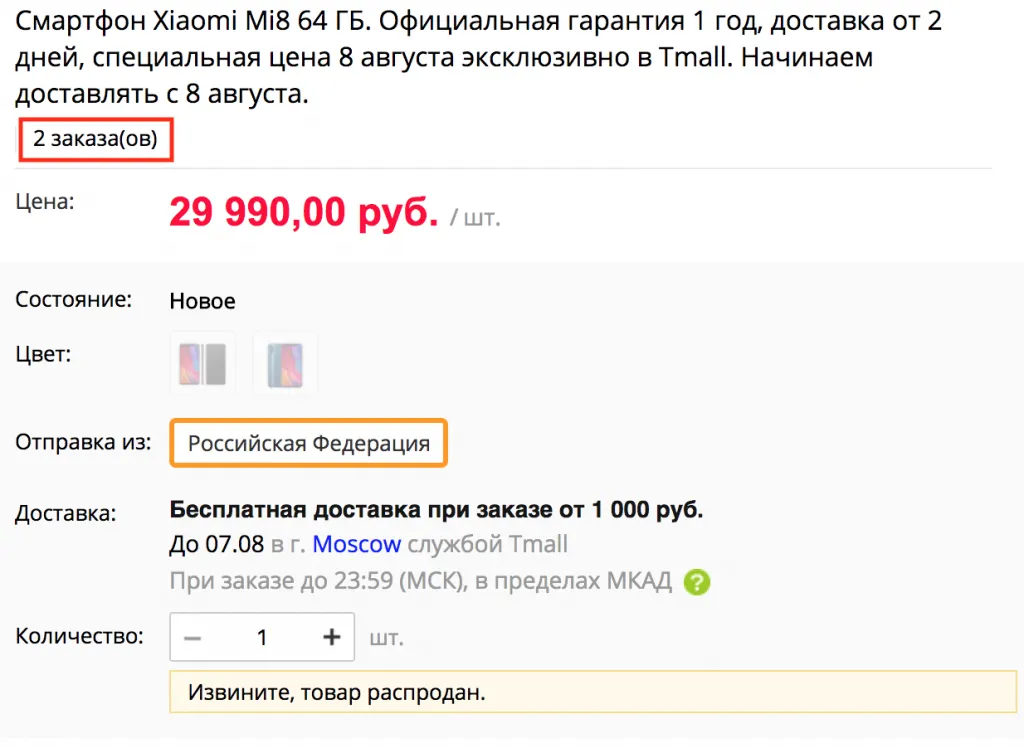Viewport: 1024px width, 748px height.
Task: Click the quantity input field
Action: [x=262, y=637]
